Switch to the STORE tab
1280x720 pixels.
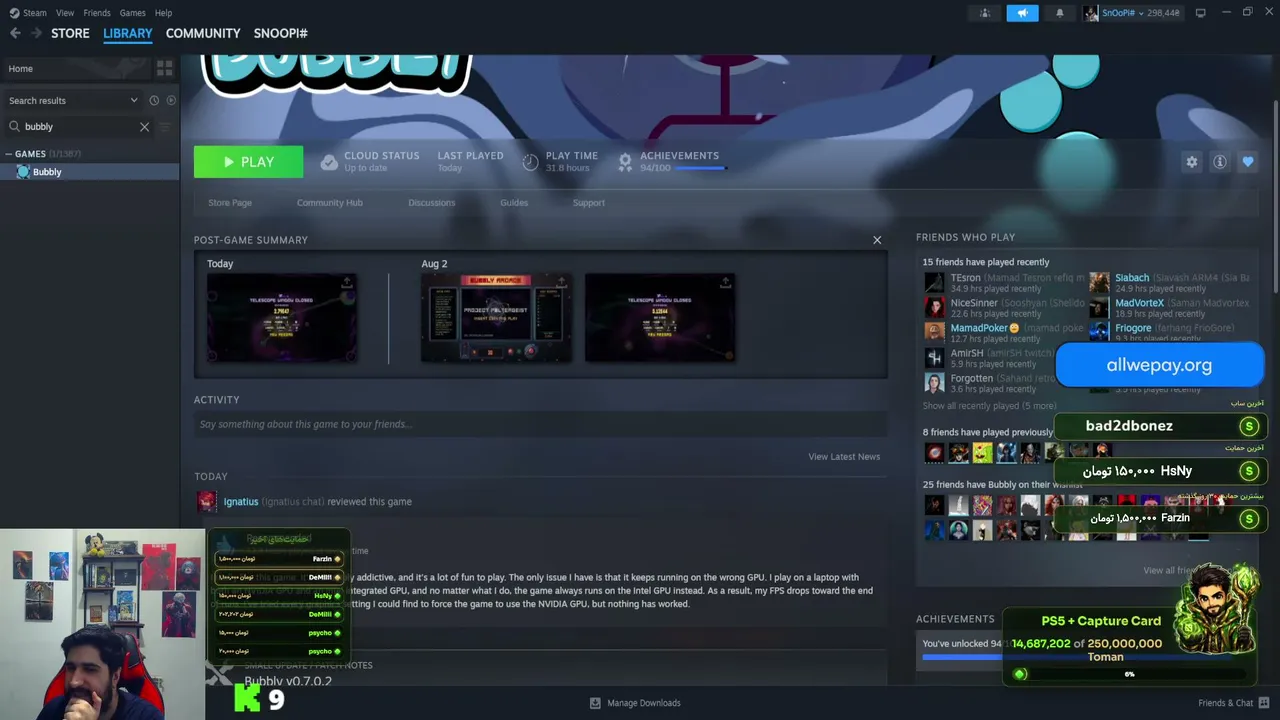(70, 33)
